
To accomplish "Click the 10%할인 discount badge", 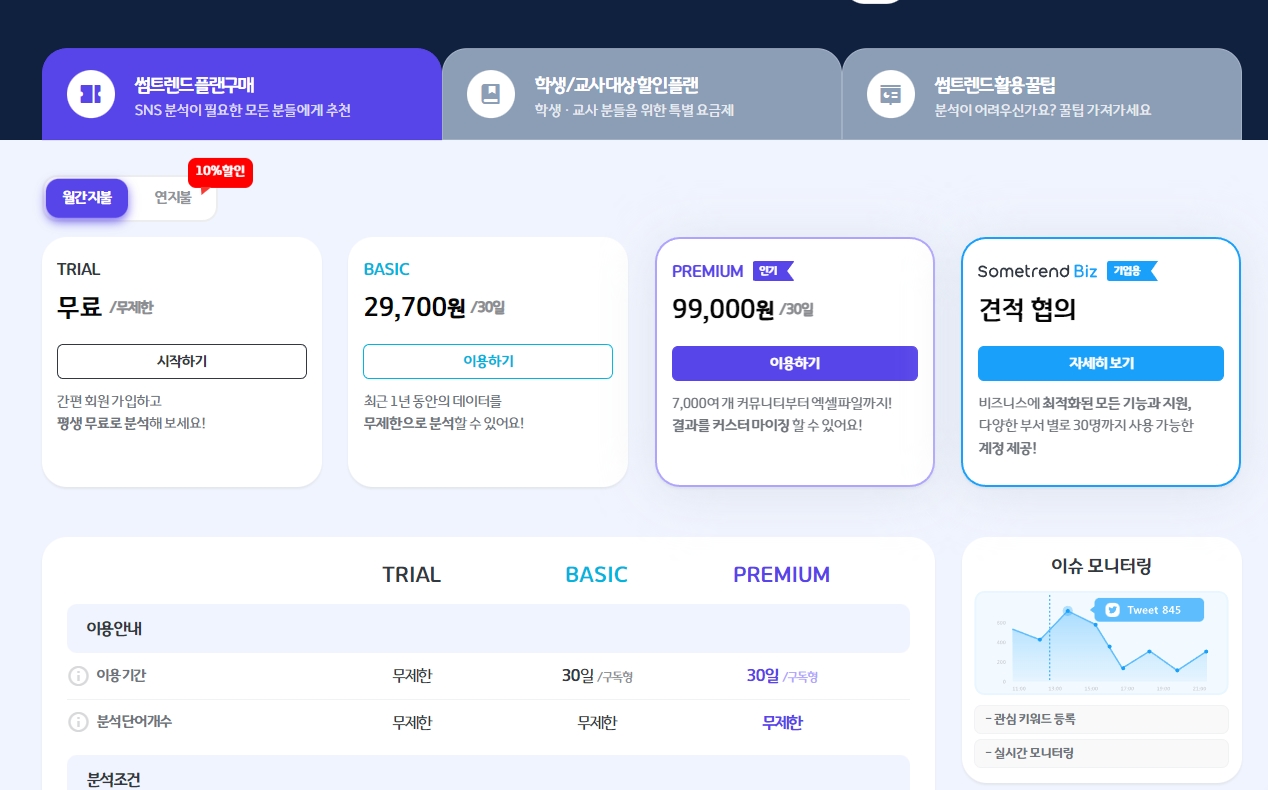I will tap(220, 171).
